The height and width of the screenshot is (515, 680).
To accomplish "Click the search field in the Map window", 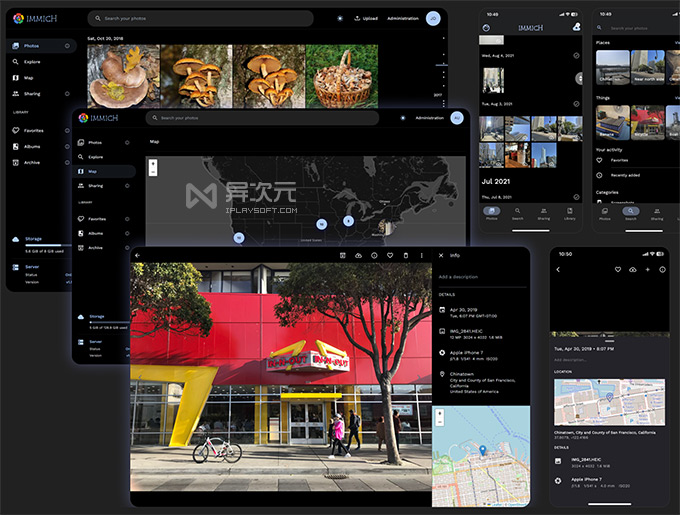I will pos(262,118).
